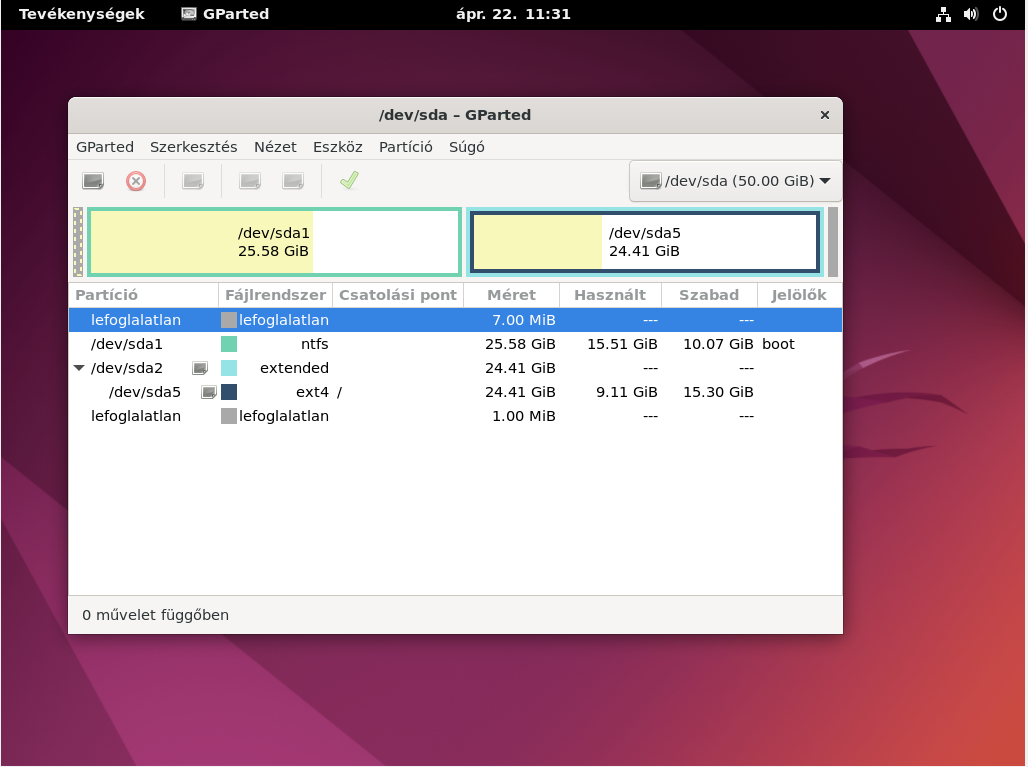The width and height of the screenshot is (1028, 767).
Task: Click the GParted app indicator in top bar
Action: [x=225, y=14]
